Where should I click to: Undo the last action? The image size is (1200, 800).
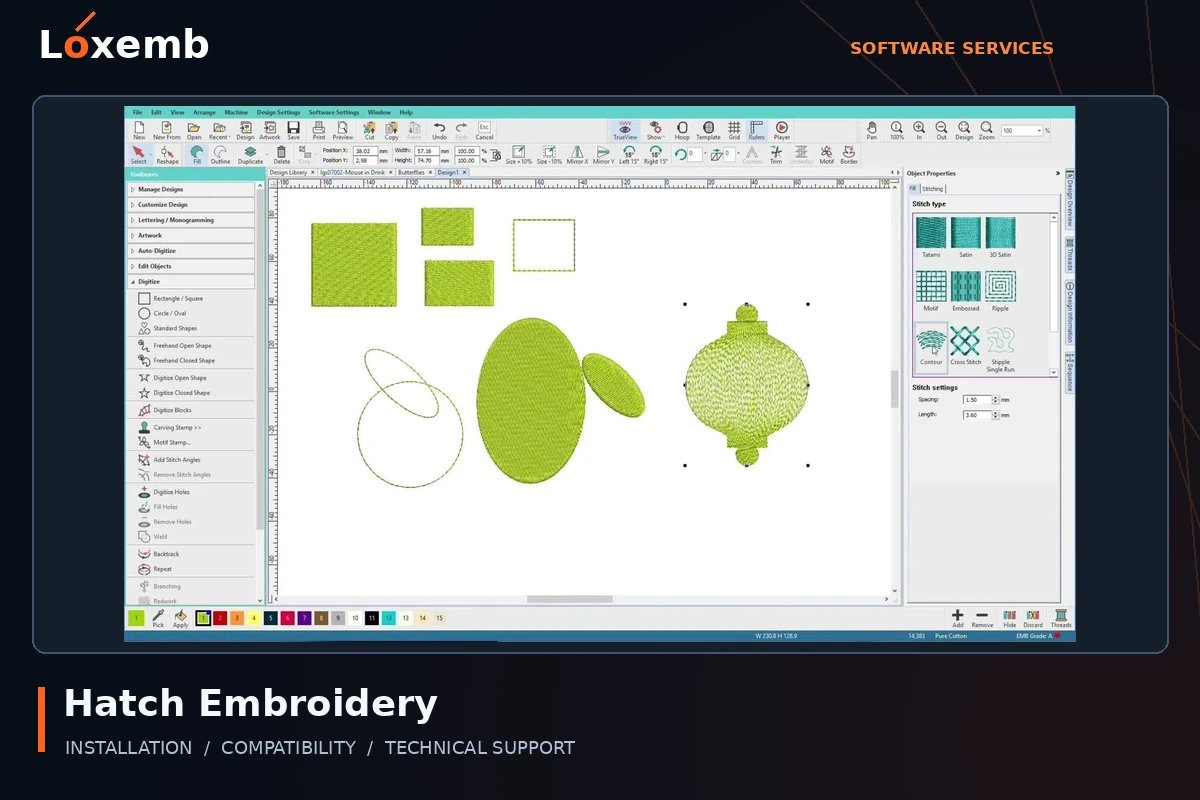439,131
